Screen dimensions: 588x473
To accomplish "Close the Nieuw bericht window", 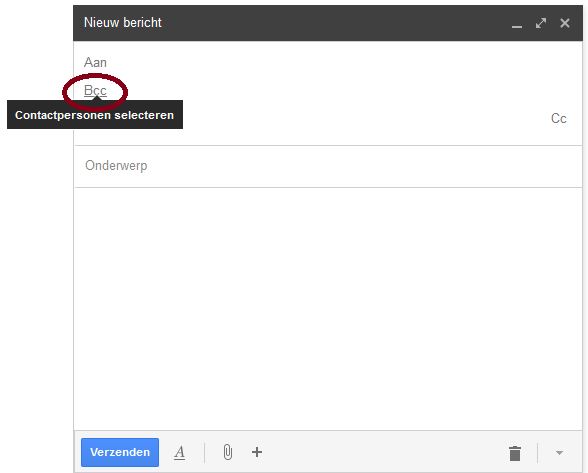I will [x=565, y=23].
